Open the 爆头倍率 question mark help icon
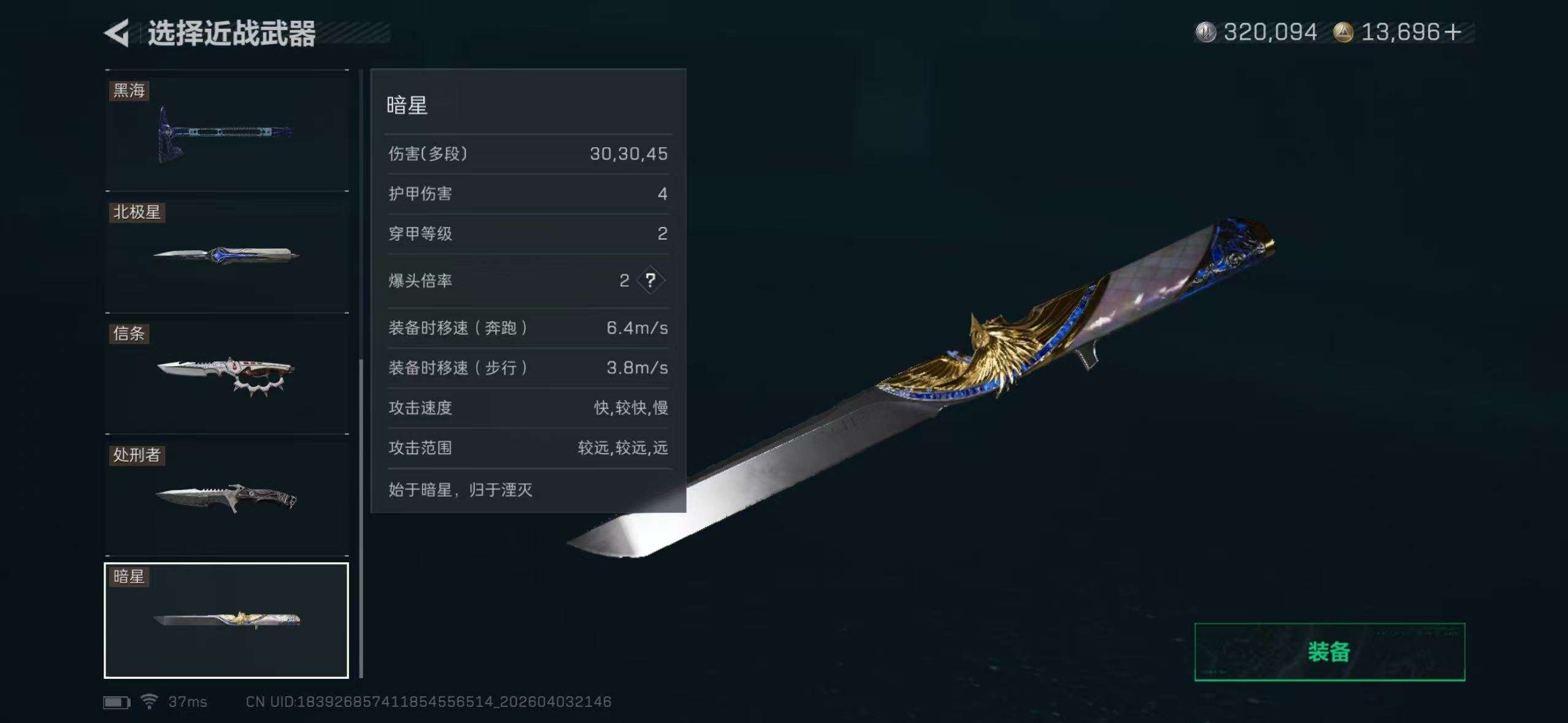Image resolution: width=1568 pixels, height=723 pixels. tap(650, 280)
